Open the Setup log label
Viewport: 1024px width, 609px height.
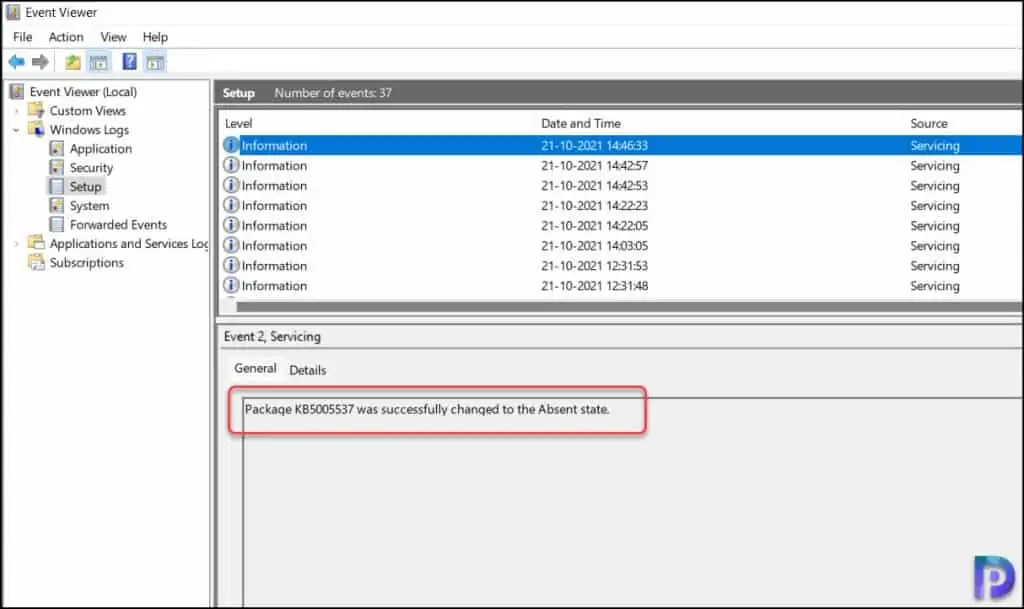point(85,187)
